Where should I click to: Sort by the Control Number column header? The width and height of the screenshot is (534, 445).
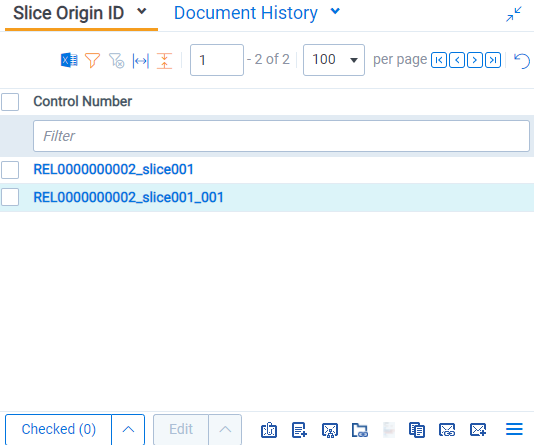82,101
